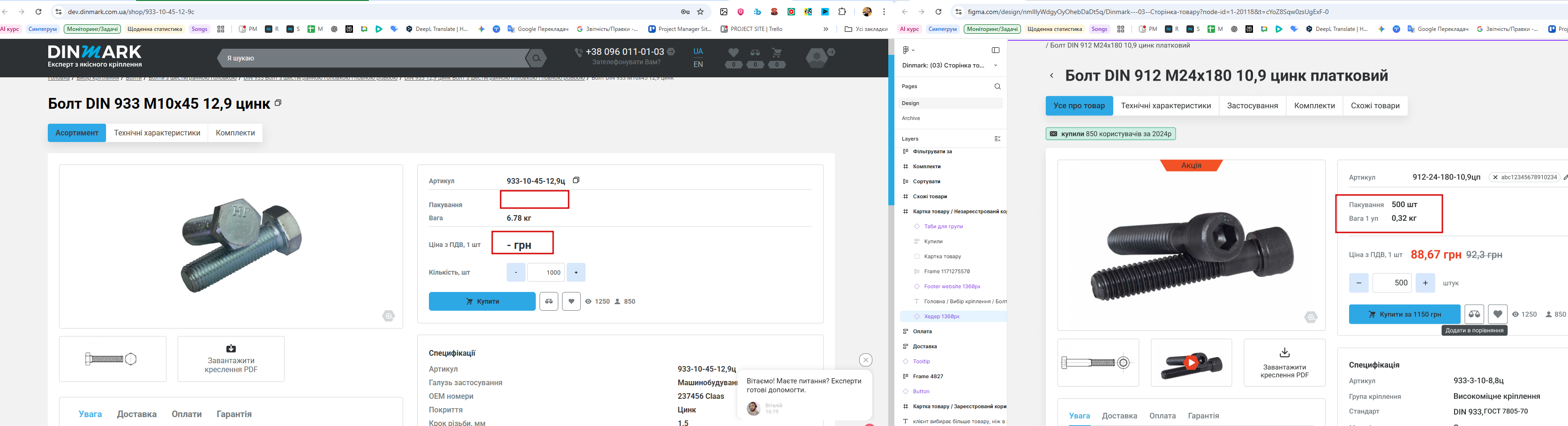1568x426 pixels.
Task: Click 'Завантажити креслення PDF' on dev.dinmark
Action: click(231, 359)
